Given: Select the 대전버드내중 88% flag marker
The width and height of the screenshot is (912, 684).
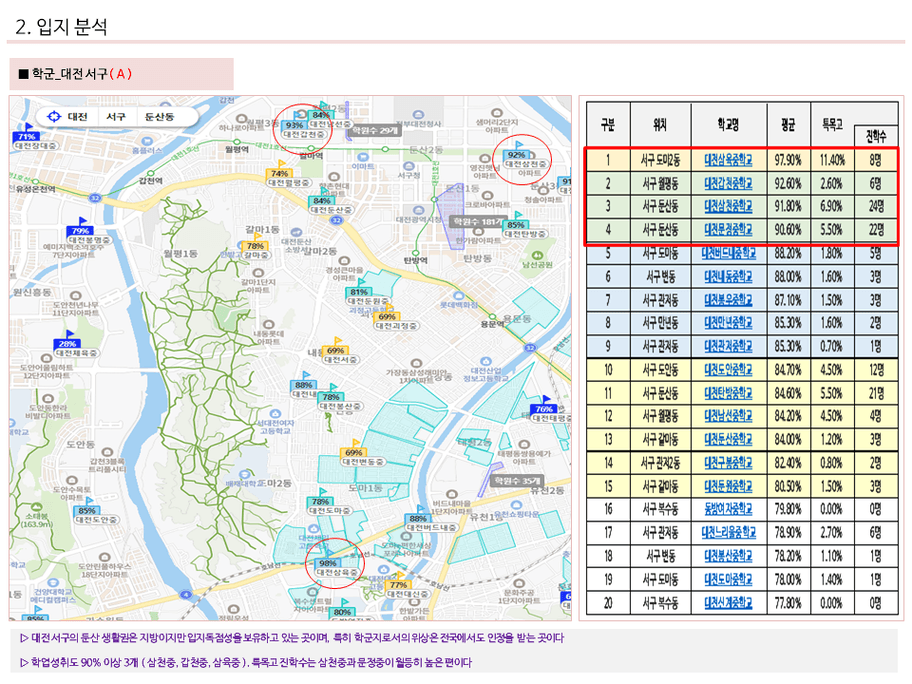Looking at the screenshot, I should (x=418, y=518).
